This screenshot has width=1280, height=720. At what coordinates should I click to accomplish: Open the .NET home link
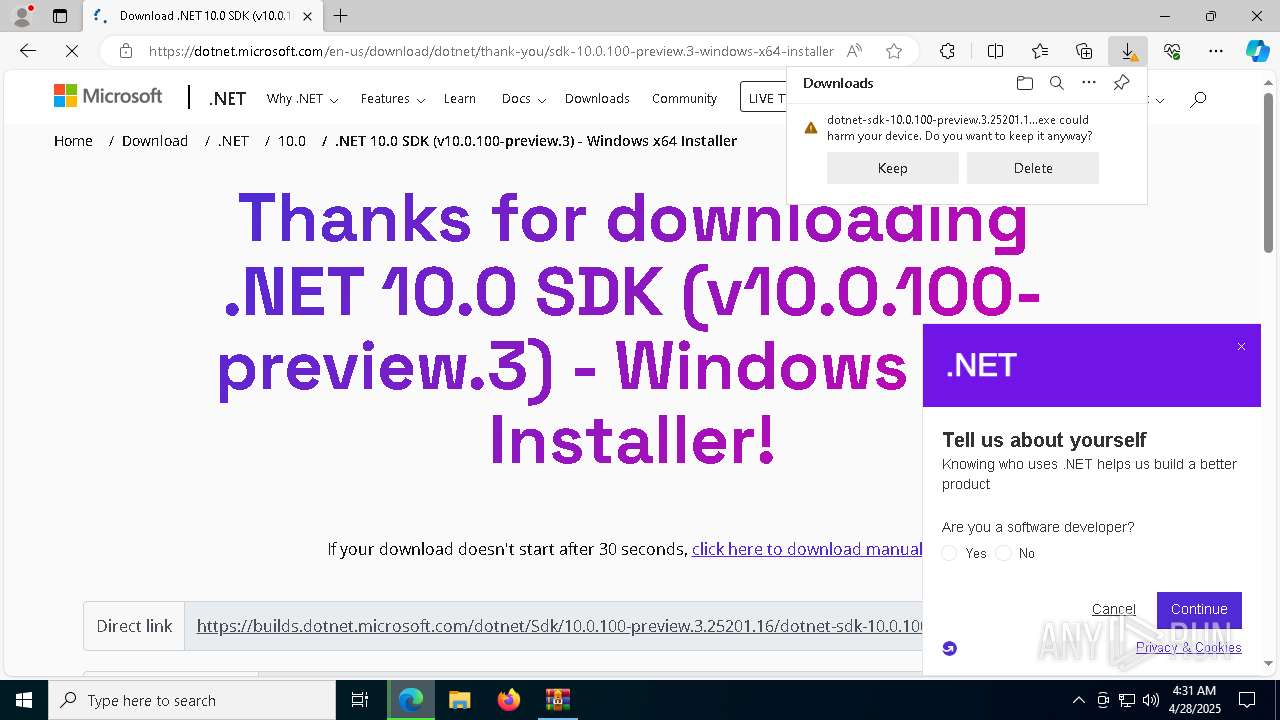227,99
